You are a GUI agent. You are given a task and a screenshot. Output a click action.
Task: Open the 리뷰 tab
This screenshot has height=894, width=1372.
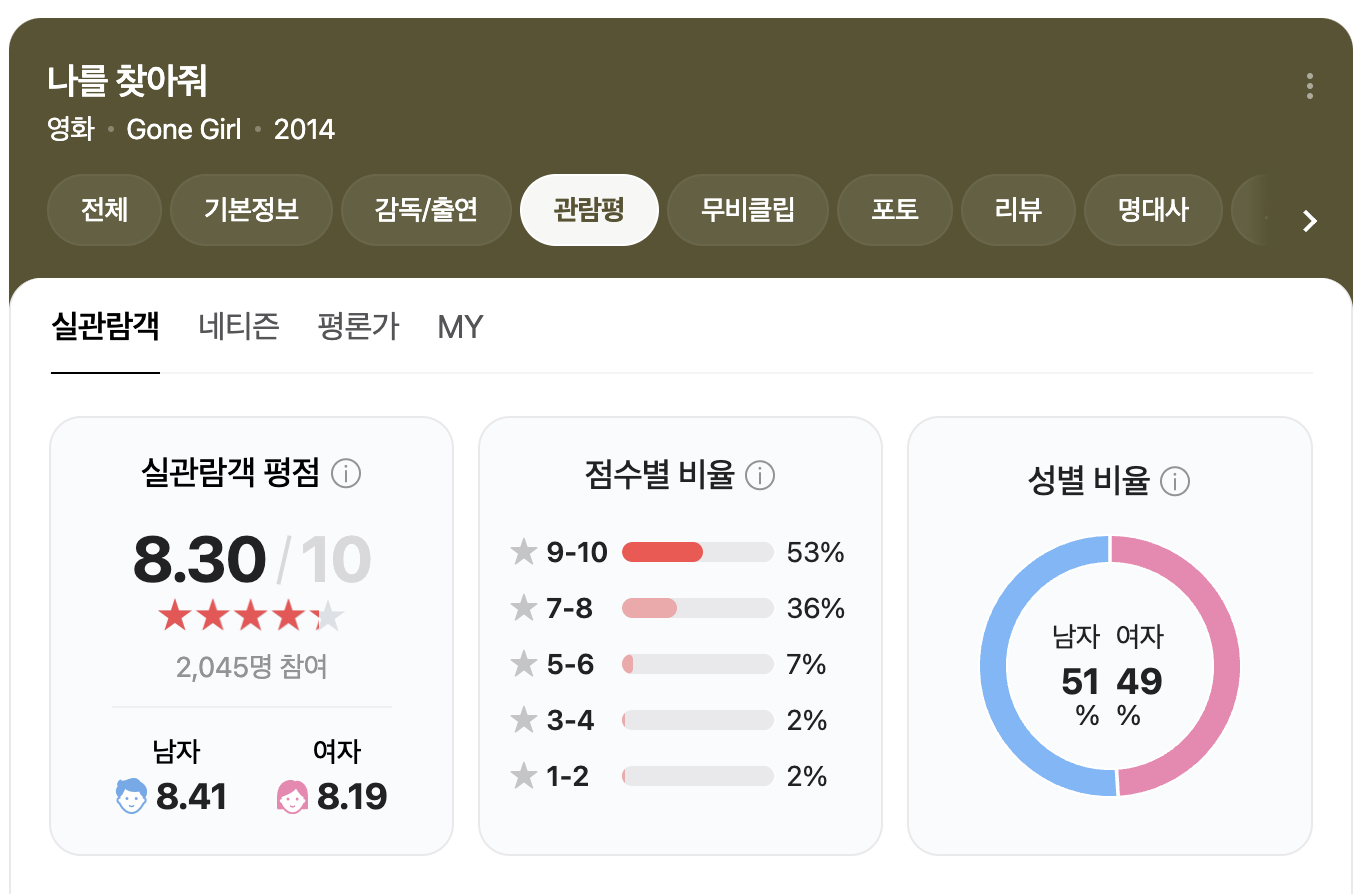1018,210
